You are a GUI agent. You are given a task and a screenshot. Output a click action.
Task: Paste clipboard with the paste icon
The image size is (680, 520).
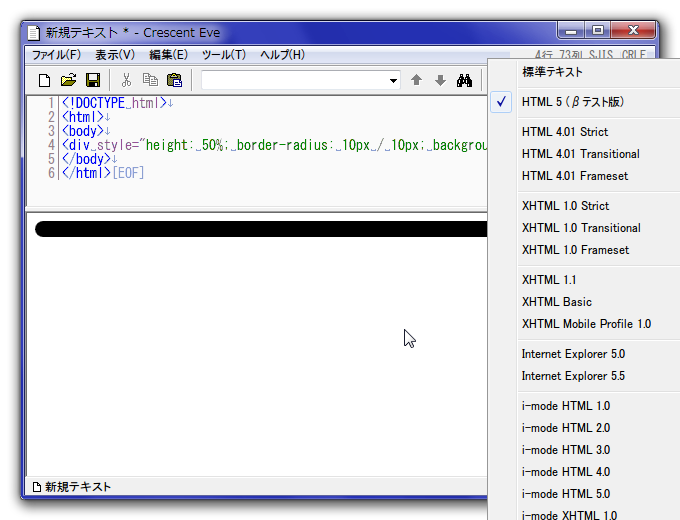click(x=174, y=80)
